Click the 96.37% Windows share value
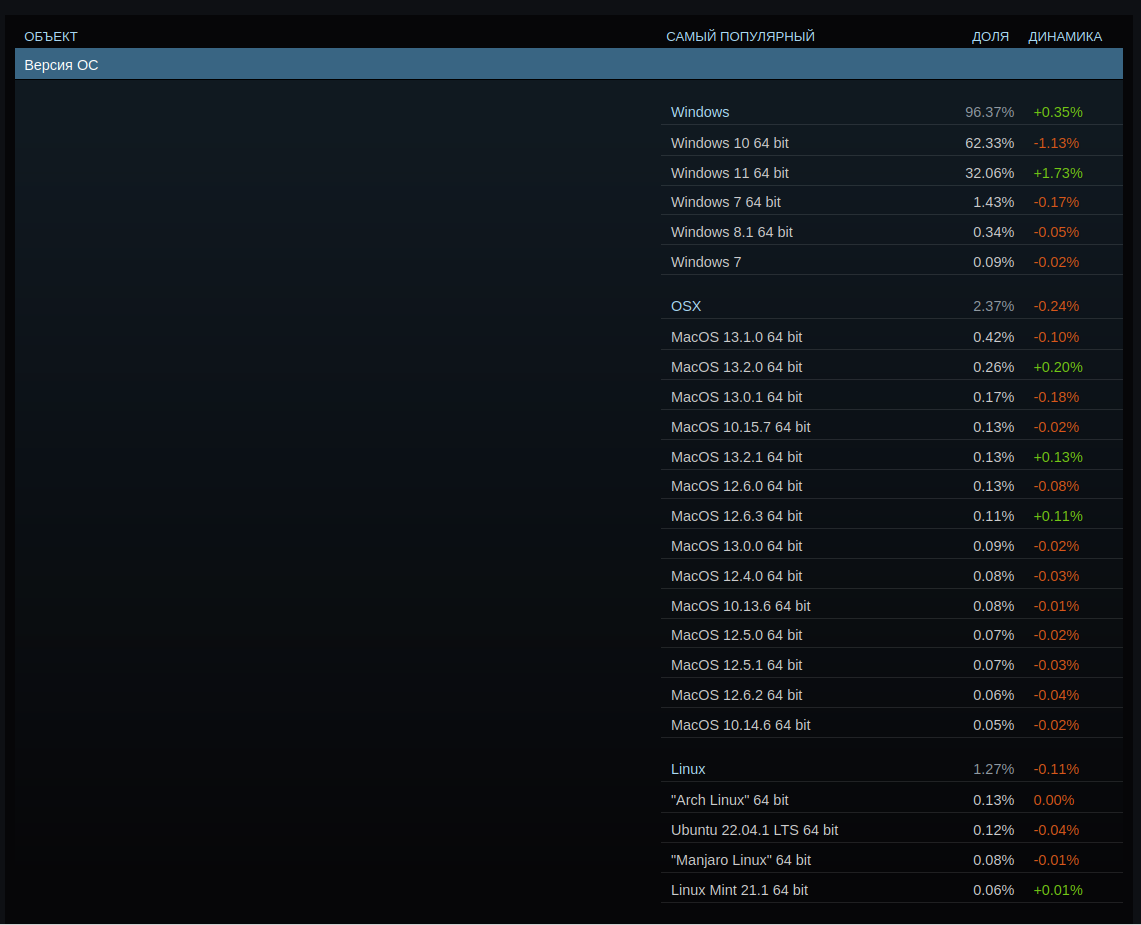1141x925 pixels. pos(989,112)
